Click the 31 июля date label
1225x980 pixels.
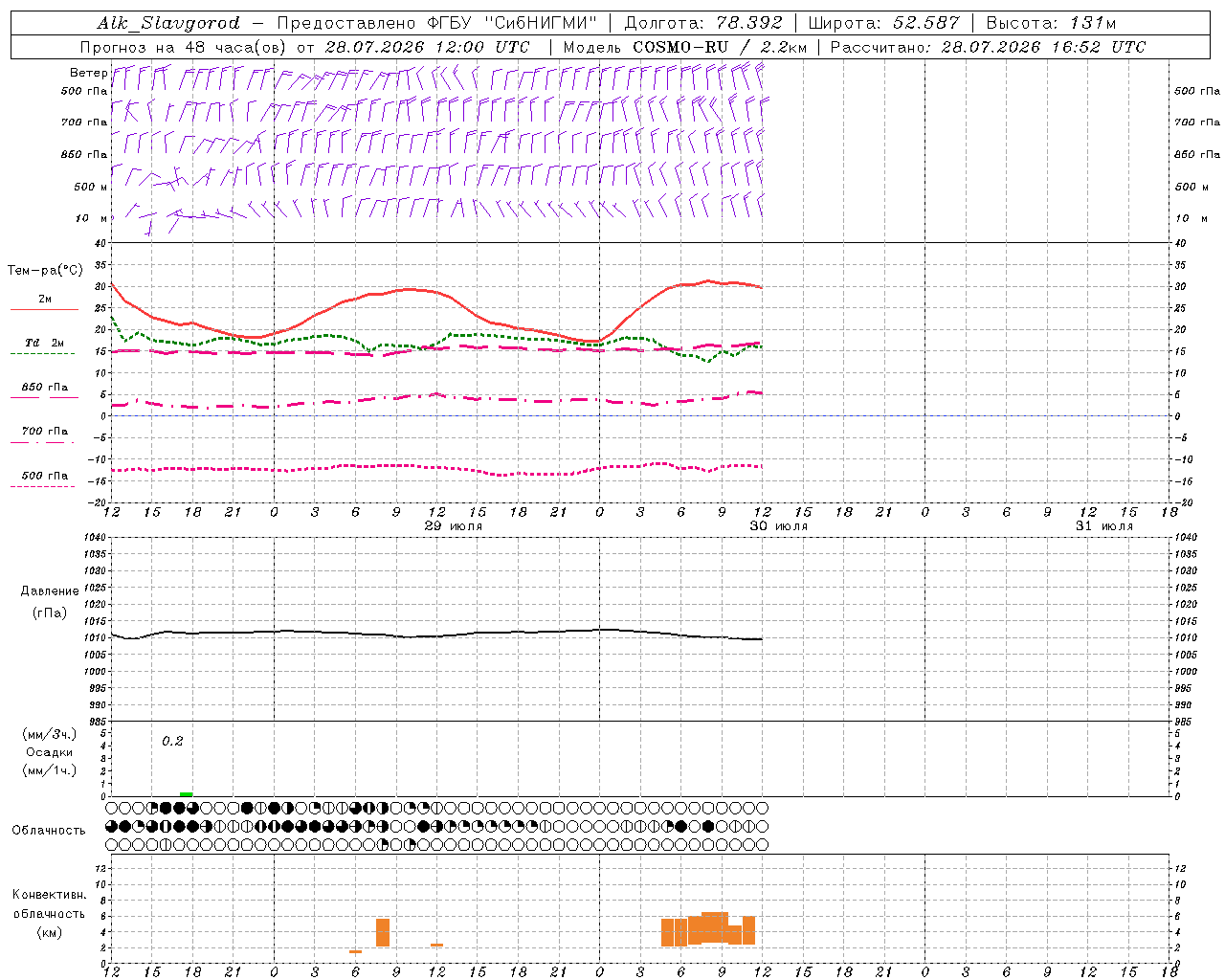[x=1104, y=526]
